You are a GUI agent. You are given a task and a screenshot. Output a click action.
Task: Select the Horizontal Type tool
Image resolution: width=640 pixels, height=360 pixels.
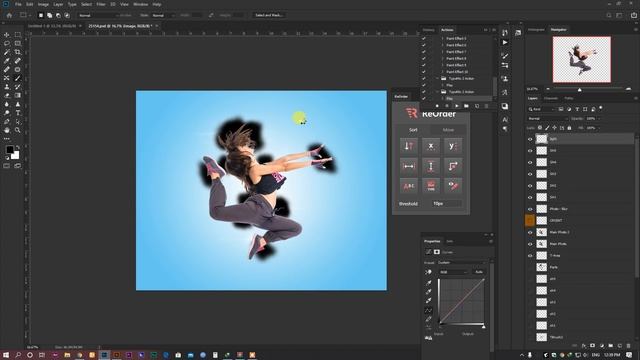(x=18, y=113)
